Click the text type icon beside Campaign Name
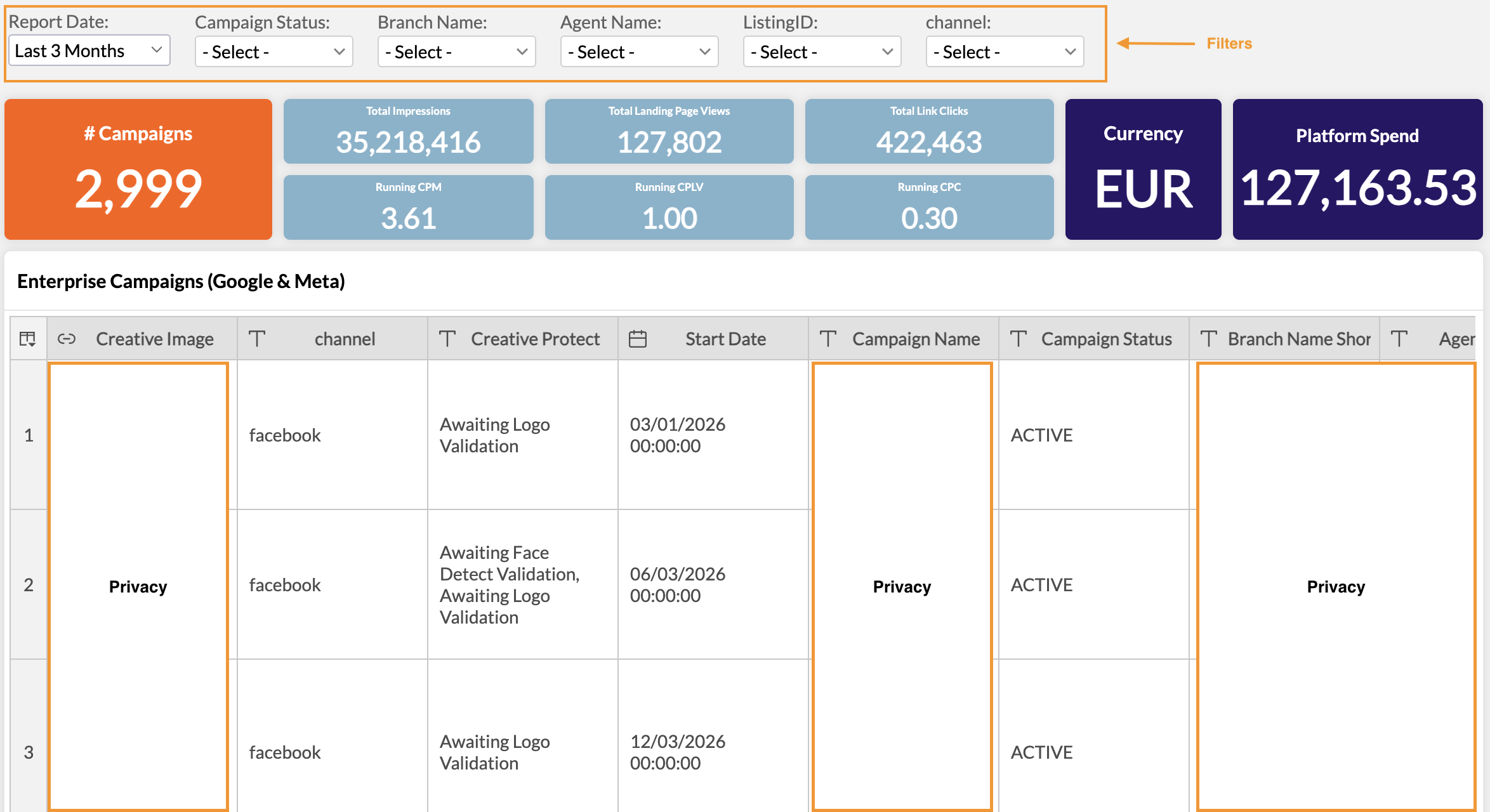 [x=828, y=339]
